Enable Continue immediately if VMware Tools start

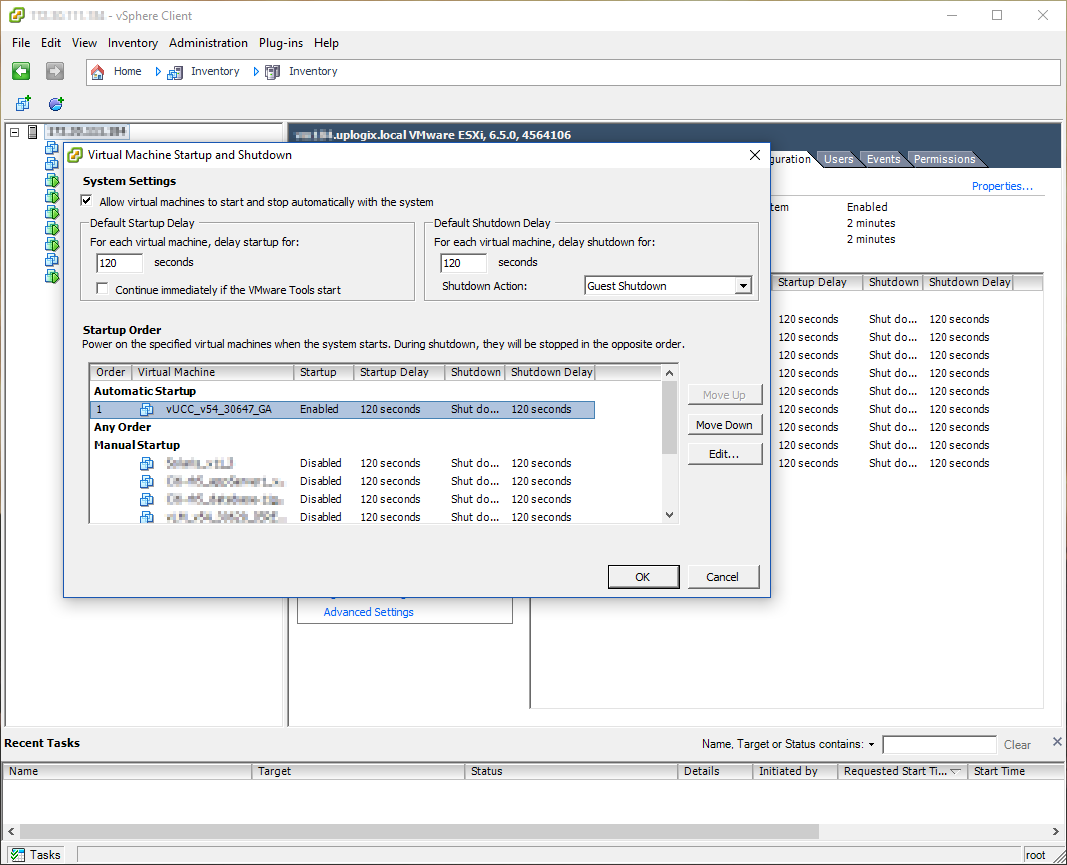click(x=103, y=289)
